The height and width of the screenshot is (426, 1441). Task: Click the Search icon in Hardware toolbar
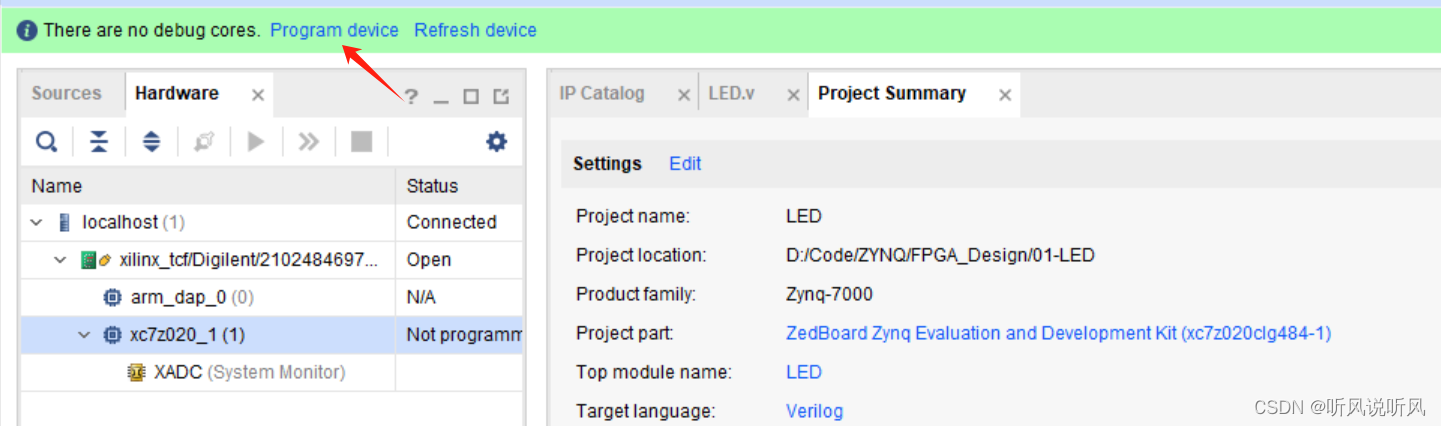tap(47, 142)
